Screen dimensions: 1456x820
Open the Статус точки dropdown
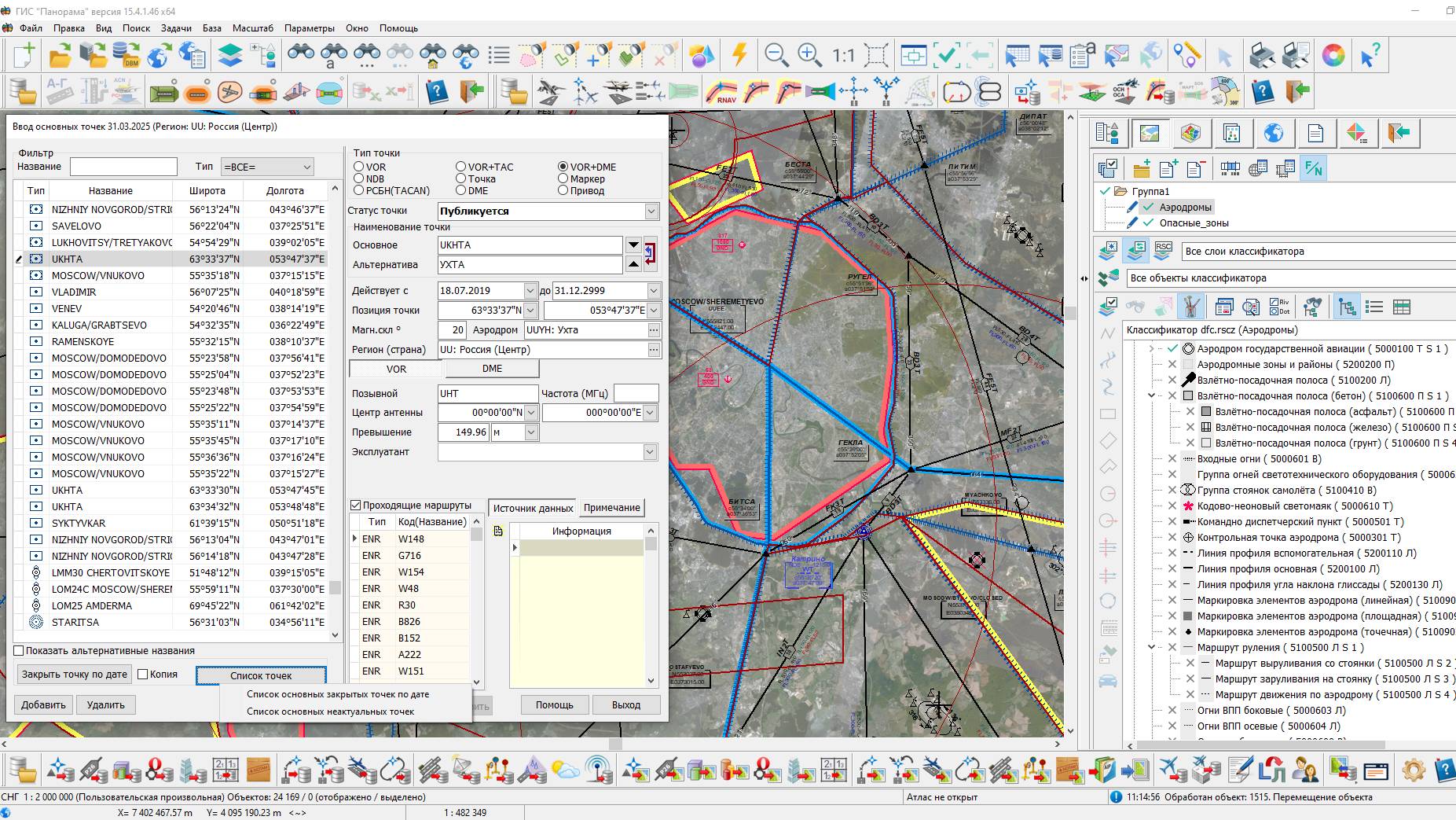point(651,211)
